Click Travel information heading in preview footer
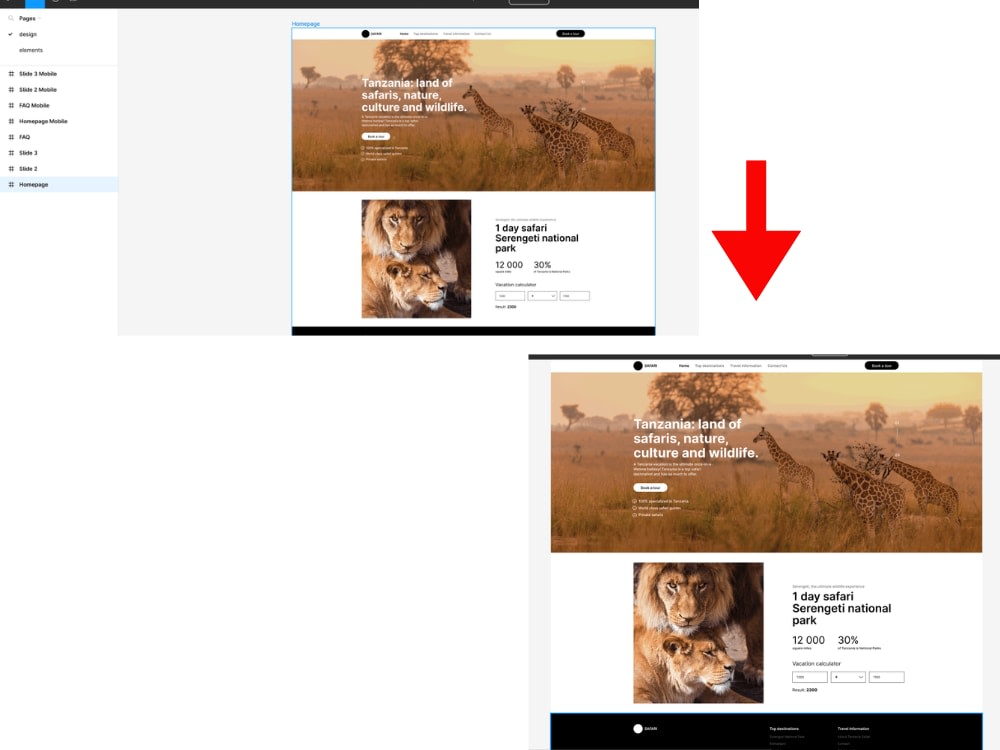 pos(853,728)
